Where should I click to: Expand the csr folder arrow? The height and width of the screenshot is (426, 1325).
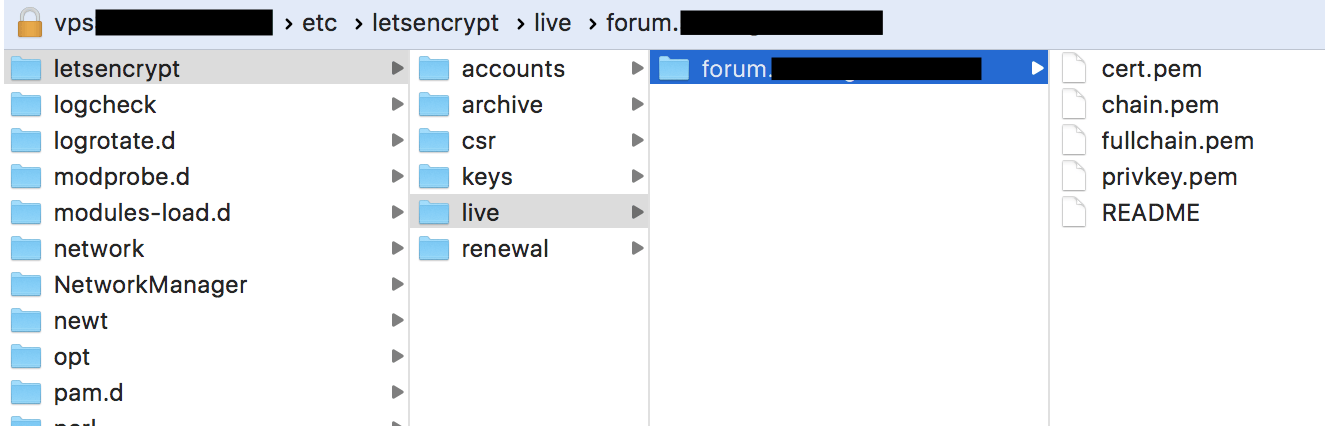click(x=637, y=141)
